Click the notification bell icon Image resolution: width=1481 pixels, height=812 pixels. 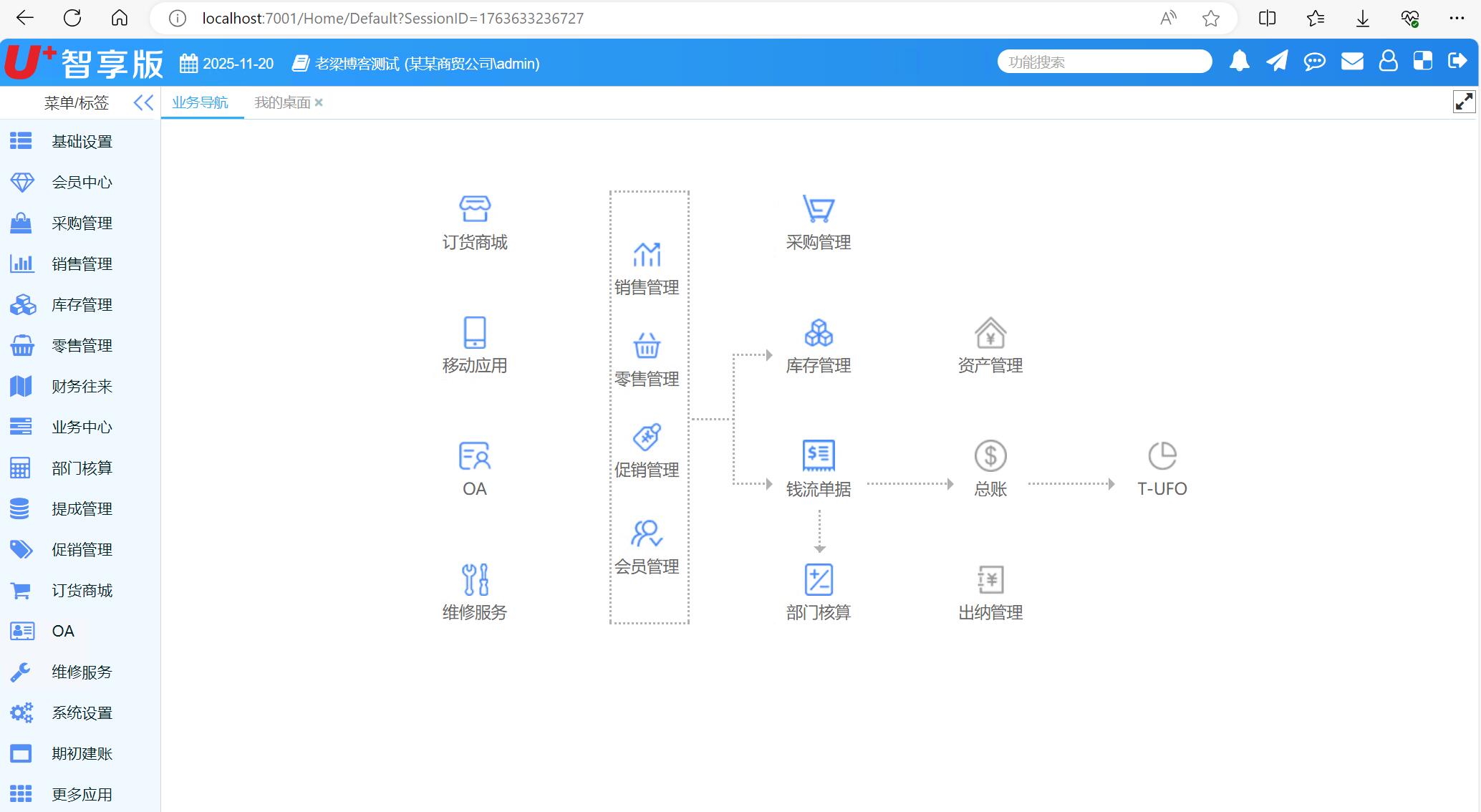click(1239, 62)
